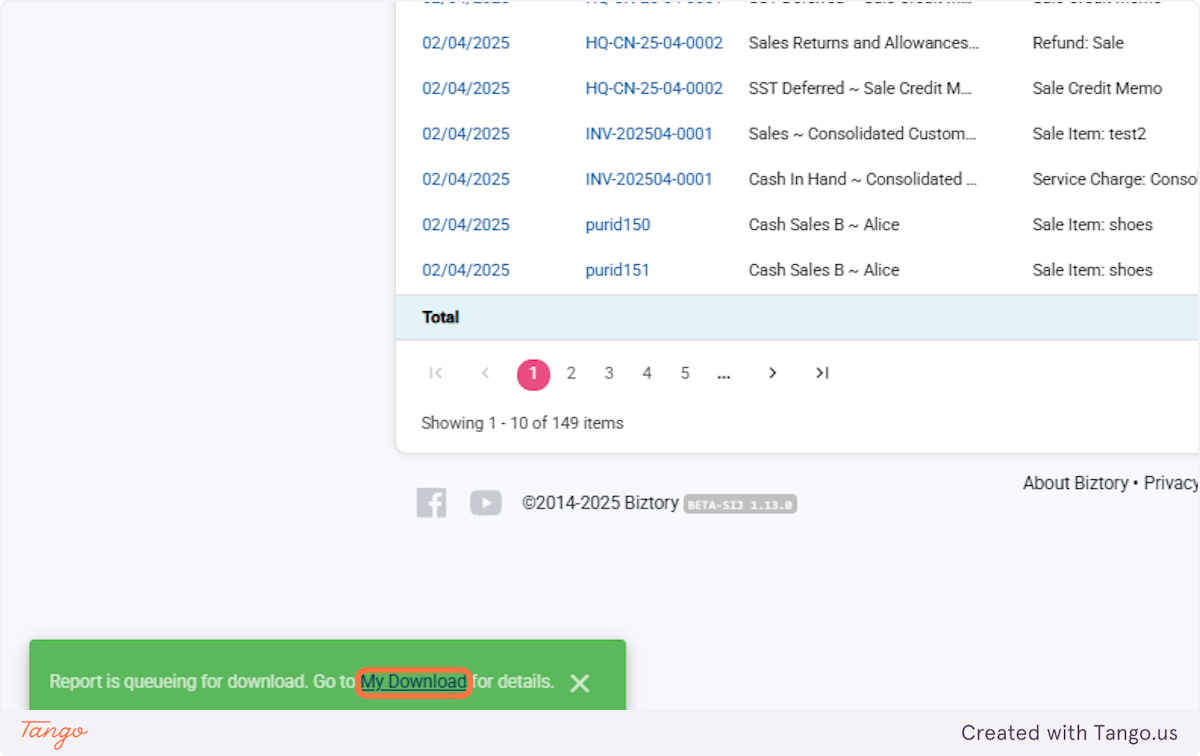Screen dimensions: 1200x756
Task: Open the INV-202504-0001 link in Sales row
Action: 649,134
